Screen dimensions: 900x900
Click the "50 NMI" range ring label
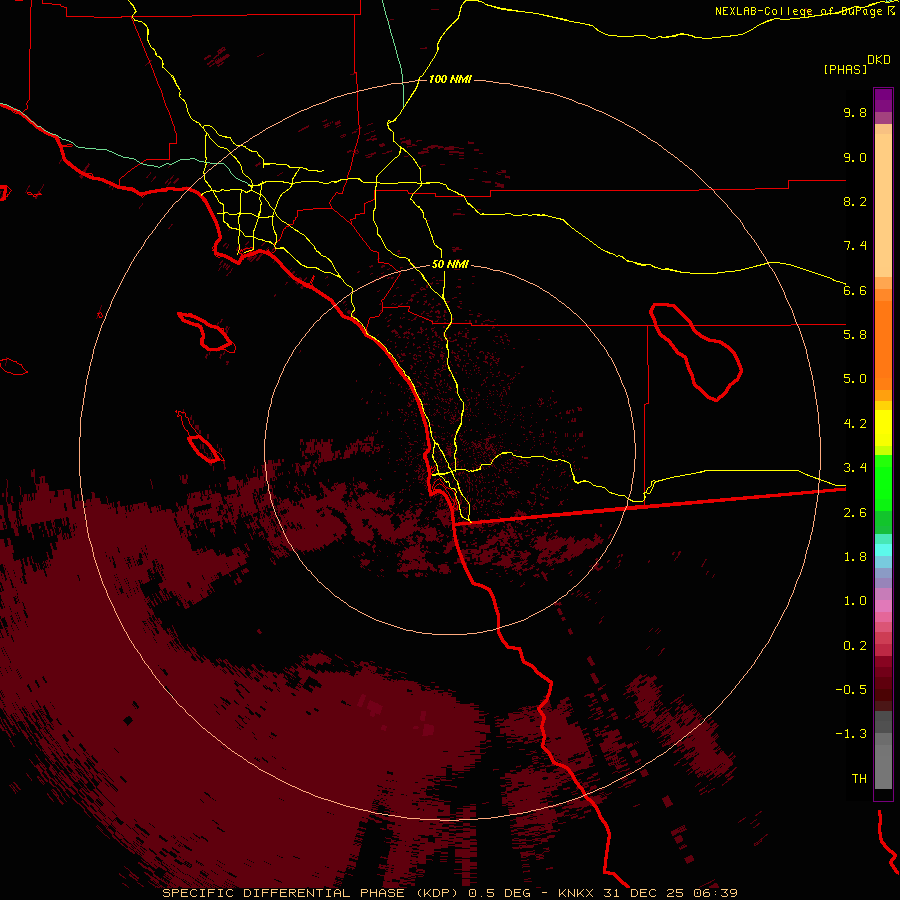pos(450,264)
